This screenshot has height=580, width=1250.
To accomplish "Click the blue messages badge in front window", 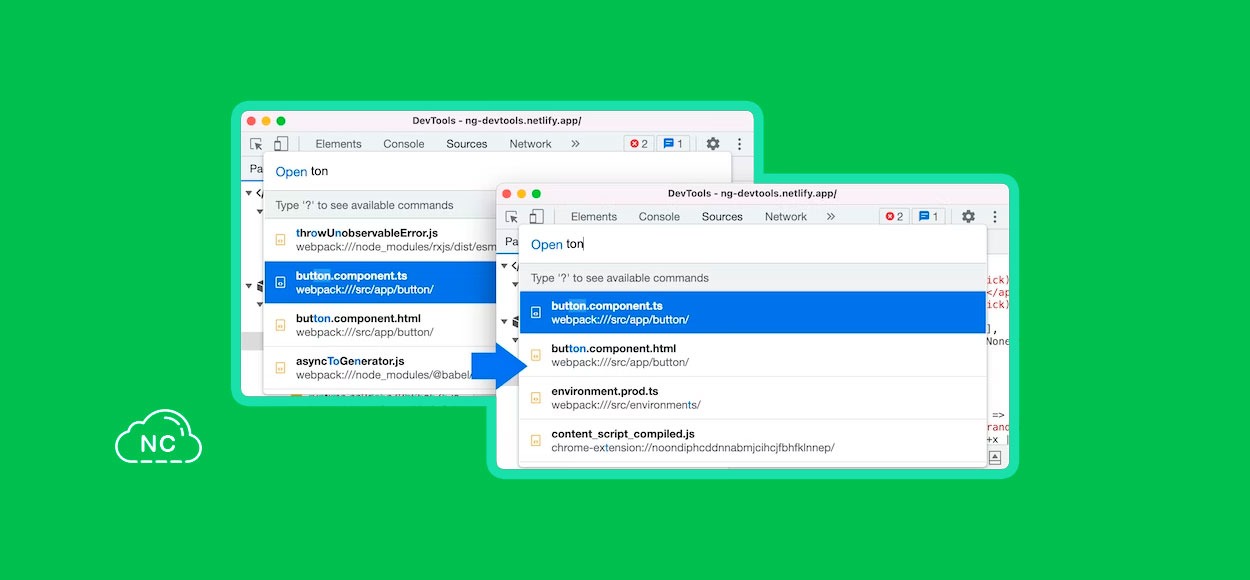I will coord(929,217).
